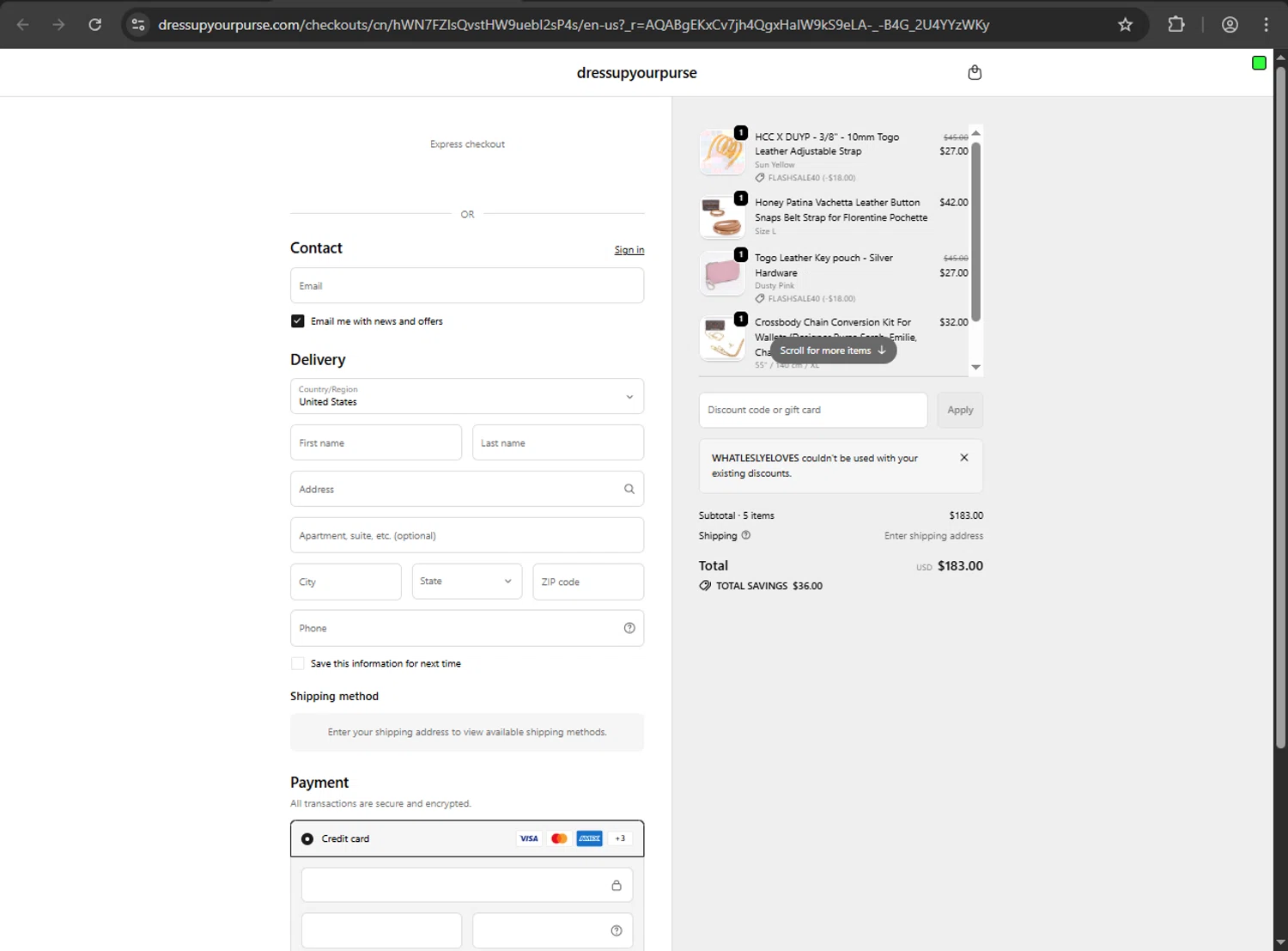Open the State dropdown
1288x951 pixels.
click(467, 582)
